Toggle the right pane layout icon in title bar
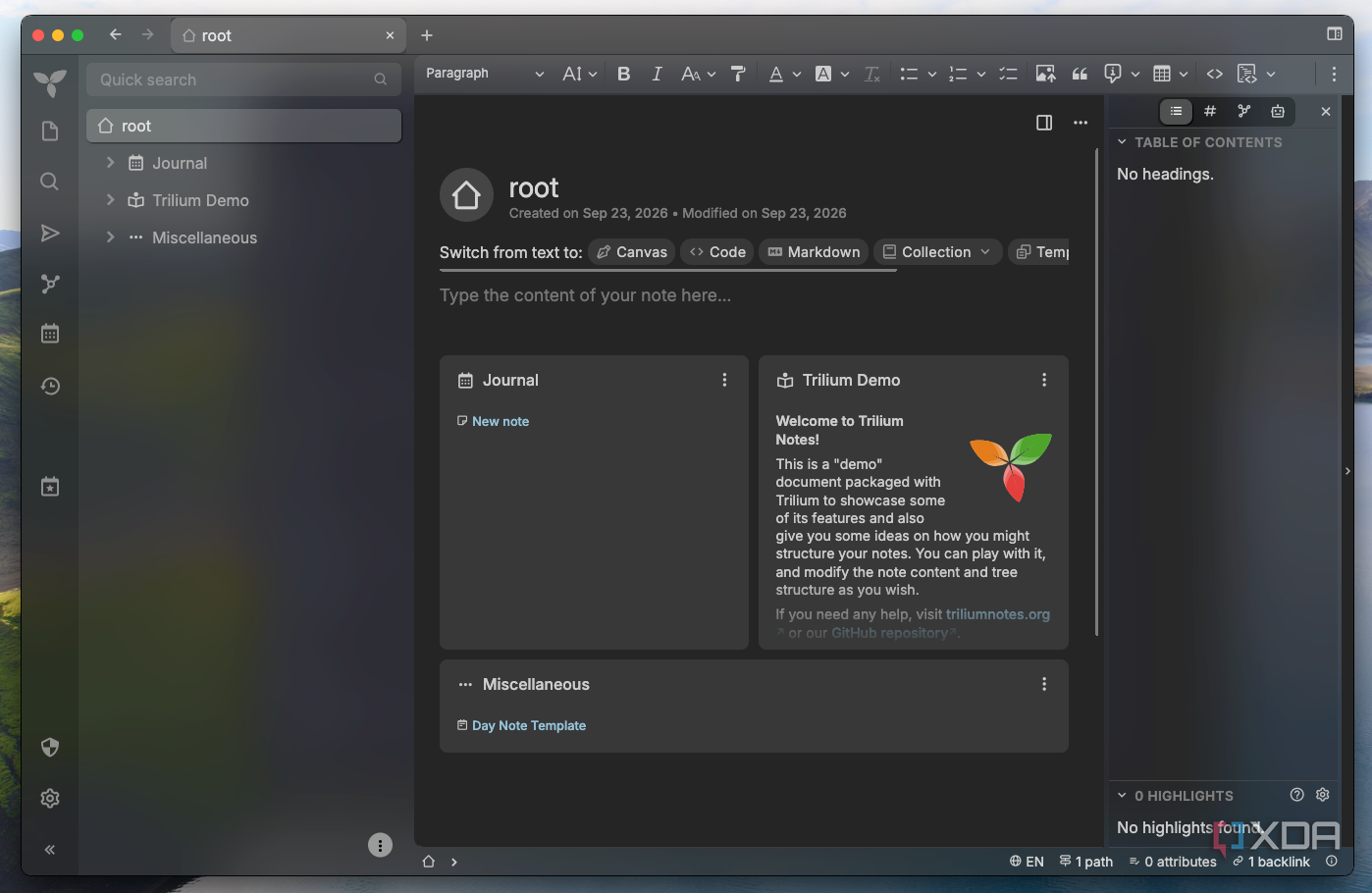The image size is (1372, 893). tap(1335, 34)
